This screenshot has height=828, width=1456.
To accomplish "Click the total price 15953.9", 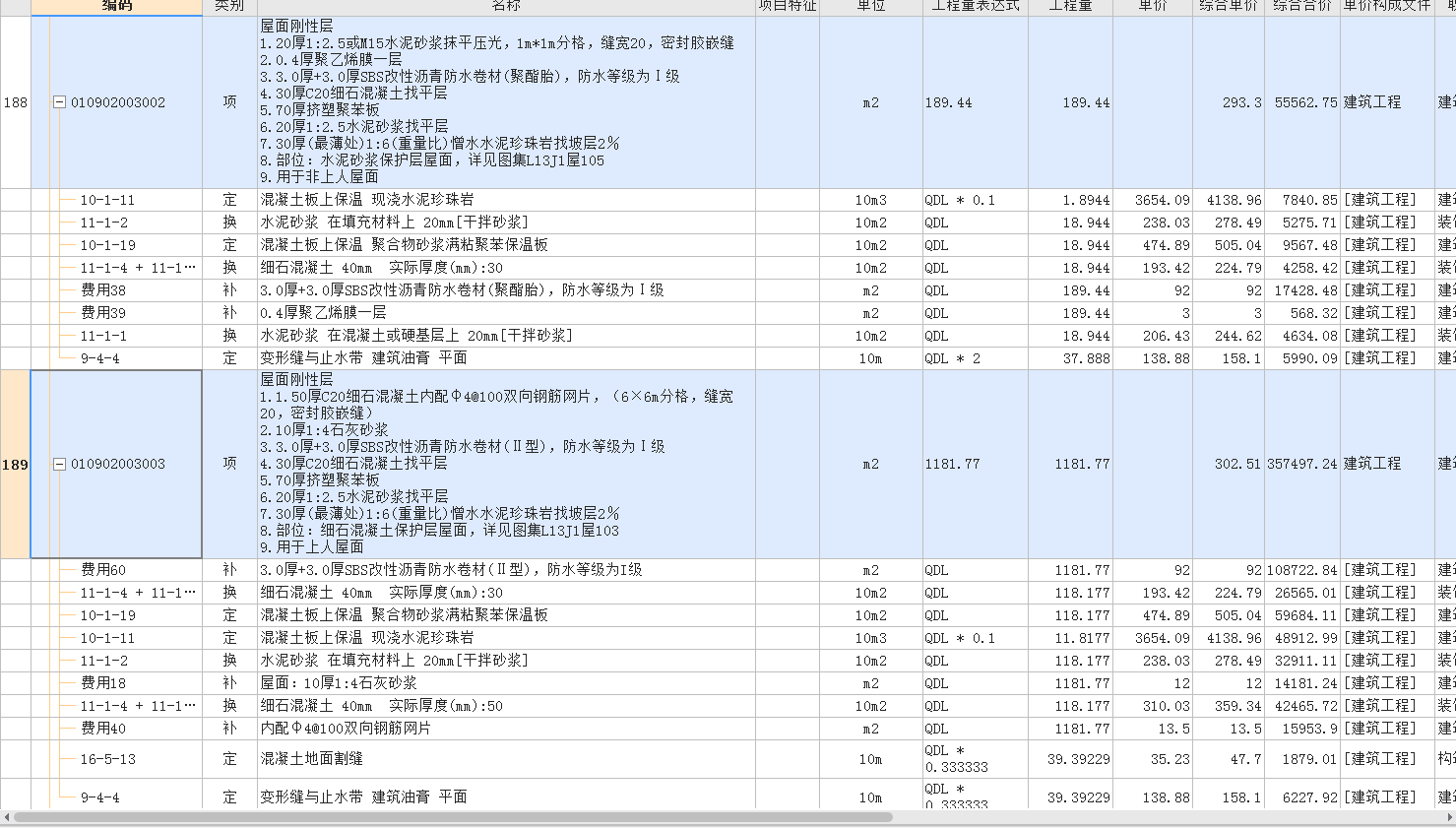I will [1309, 729].
